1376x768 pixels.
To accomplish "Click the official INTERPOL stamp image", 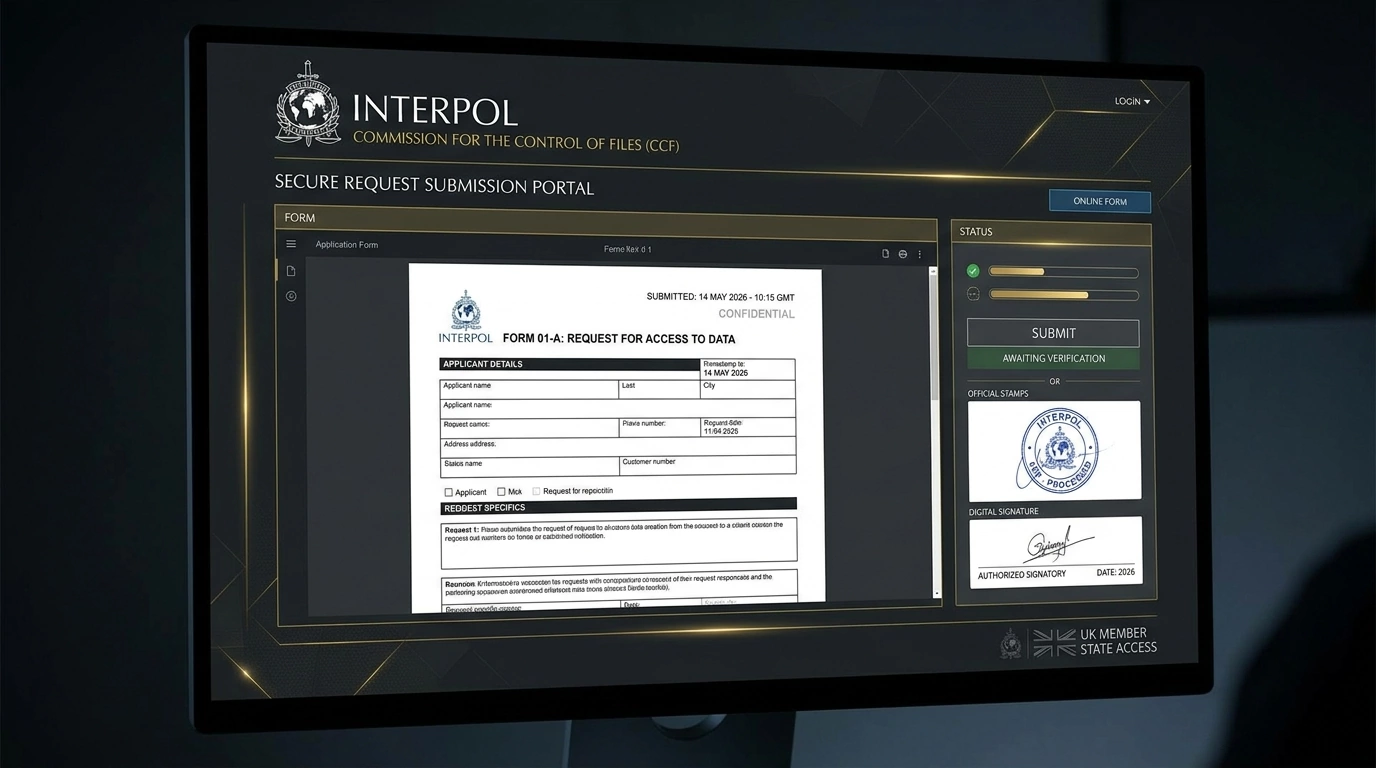I will pos(1054,451).
